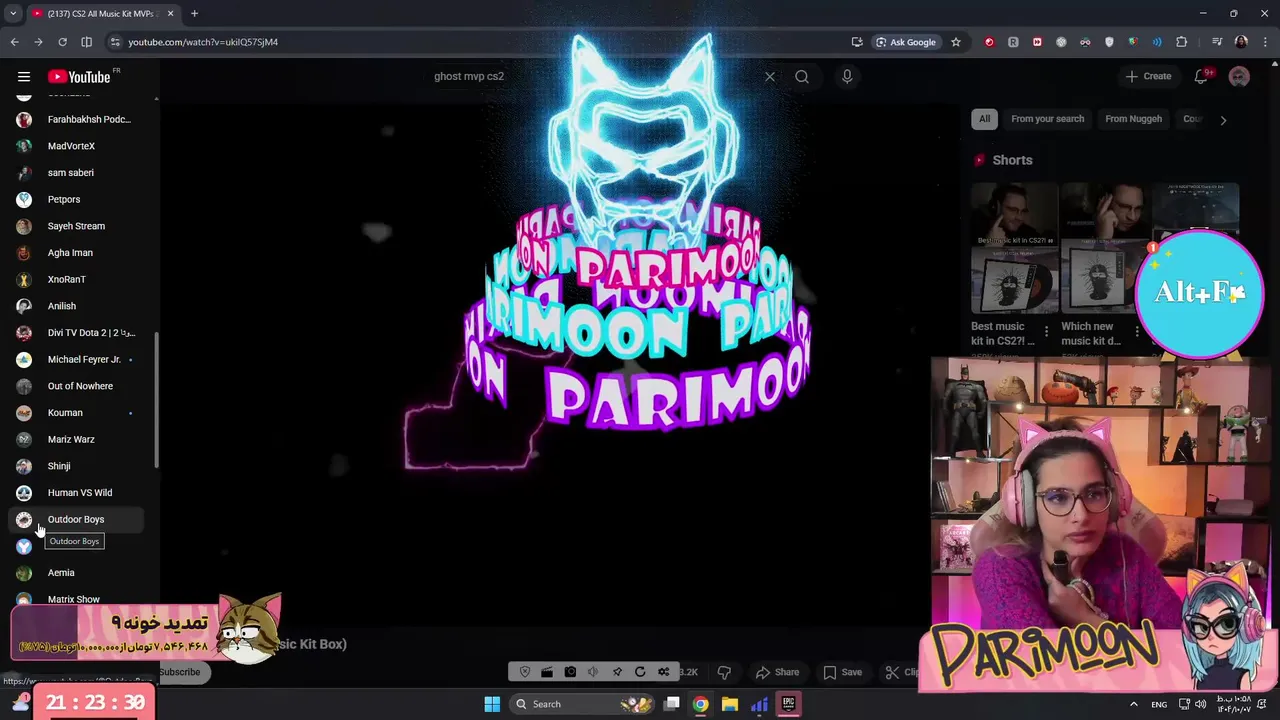Image resolution: width=1280 pixels, height=720 pixels.
Task: Open Chrome extensions puzzle icon
Action: point(1182,42)
